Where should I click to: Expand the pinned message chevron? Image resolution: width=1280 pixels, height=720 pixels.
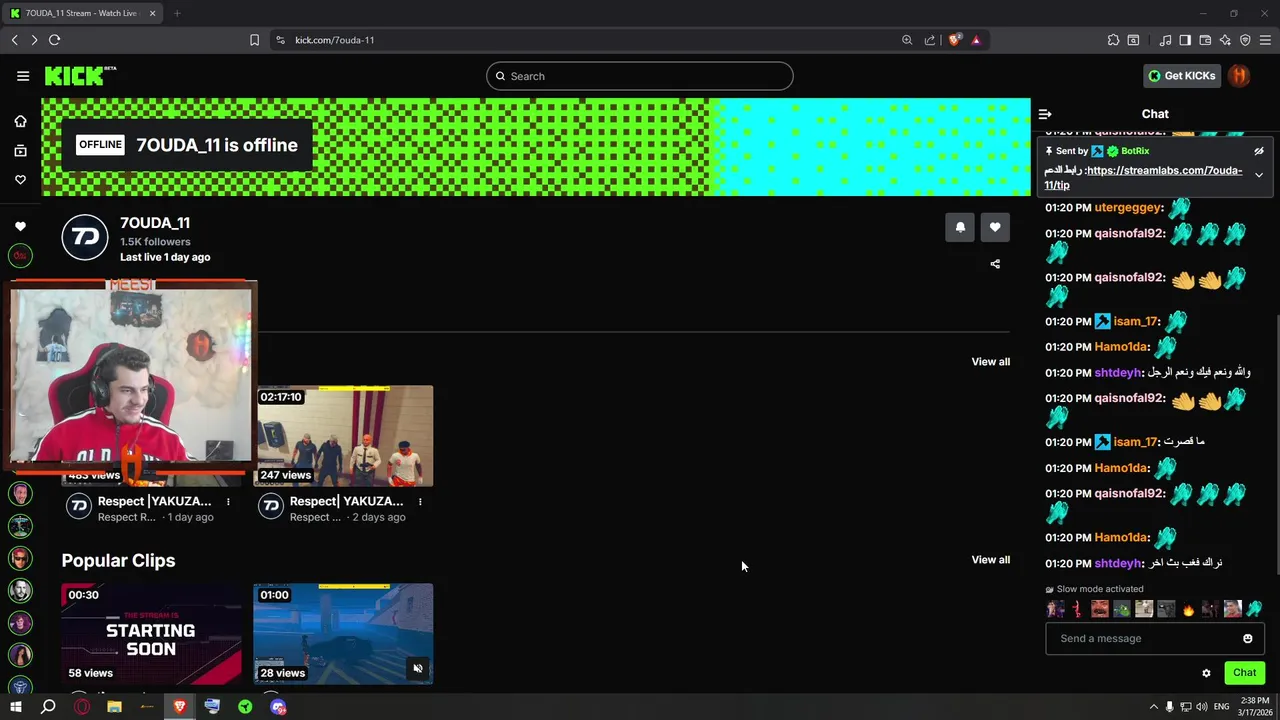click(1259, 175)
